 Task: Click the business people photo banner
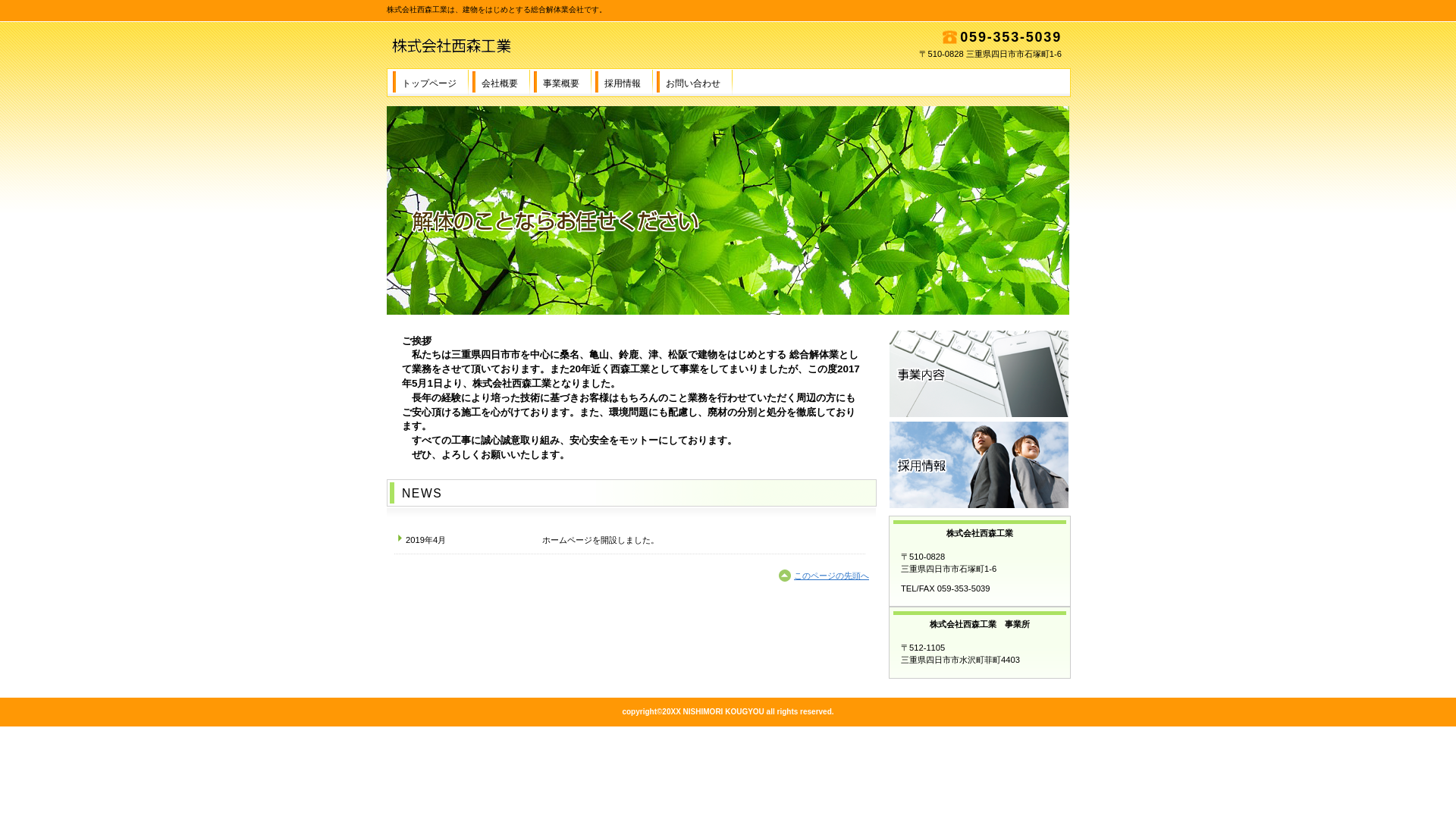(x=978, y=464)
